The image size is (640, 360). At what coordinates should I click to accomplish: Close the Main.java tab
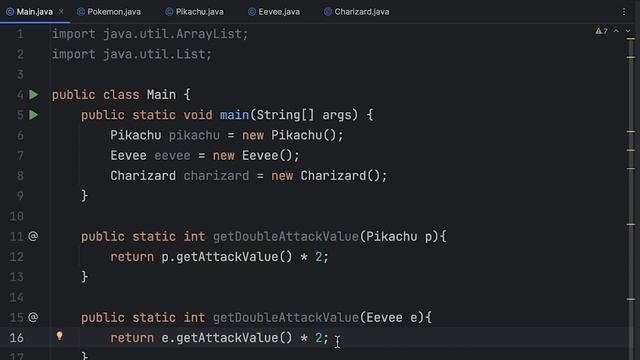click(61, 12)
